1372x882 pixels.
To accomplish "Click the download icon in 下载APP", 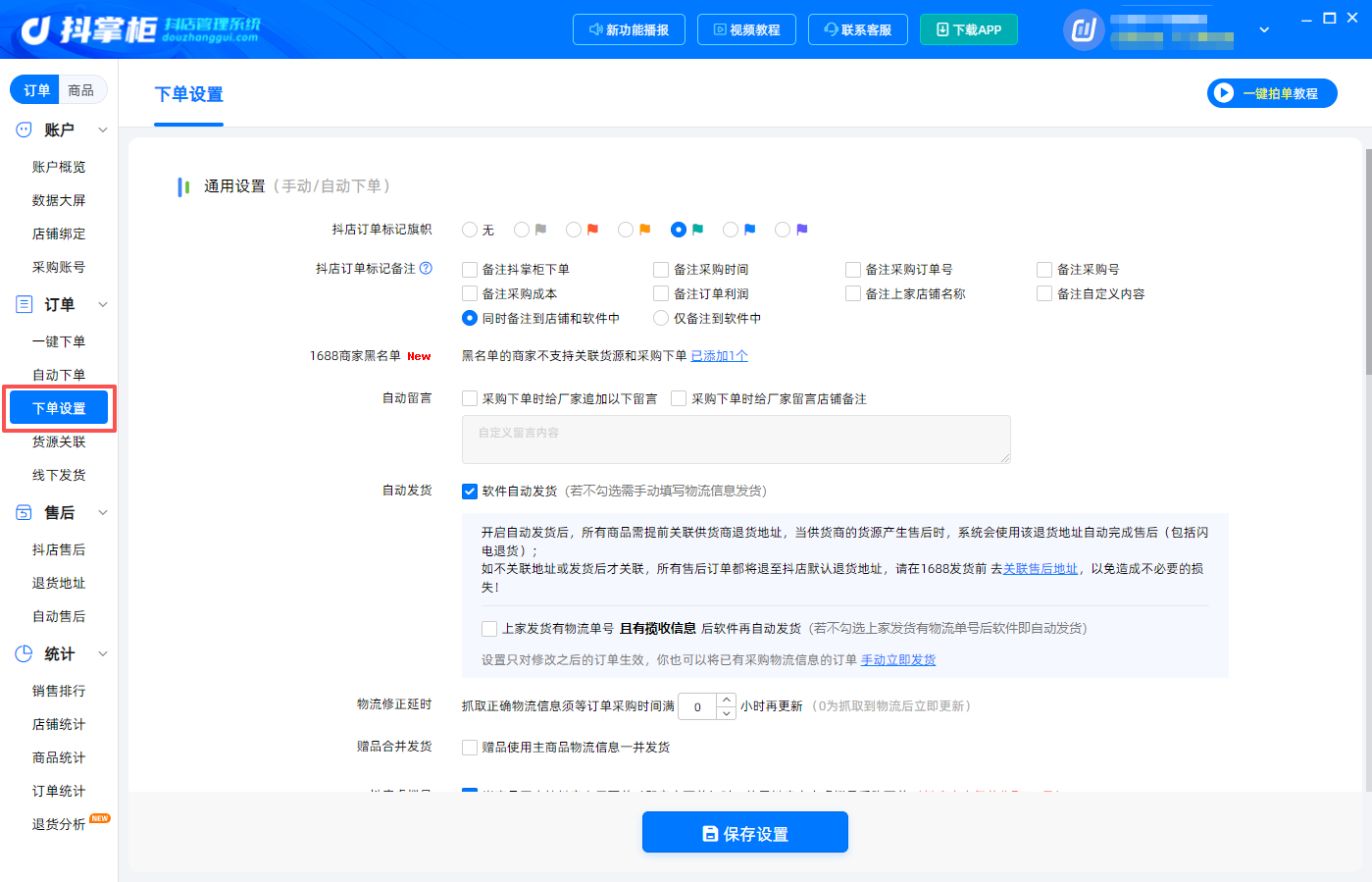I will click(x=942, y=29).
